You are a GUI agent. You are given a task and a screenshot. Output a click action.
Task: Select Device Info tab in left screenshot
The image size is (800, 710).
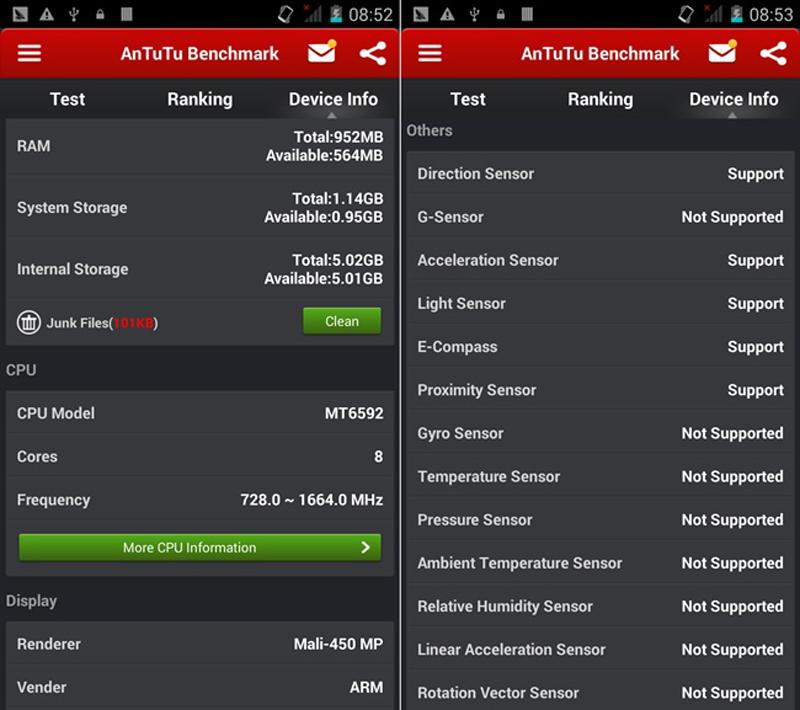click(333, 99)
